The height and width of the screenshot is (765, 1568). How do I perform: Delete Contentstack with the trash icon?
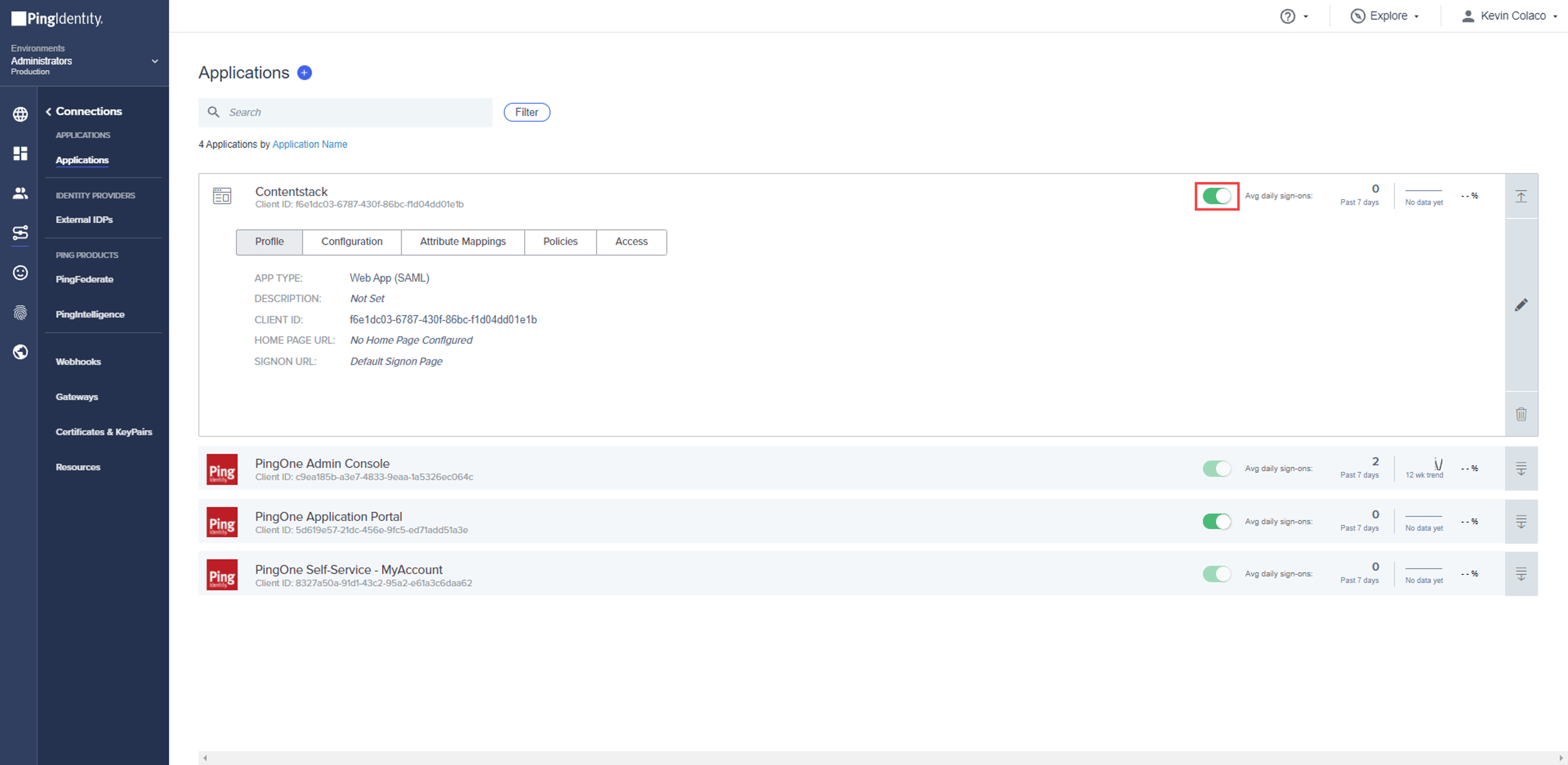point(1521,414)
